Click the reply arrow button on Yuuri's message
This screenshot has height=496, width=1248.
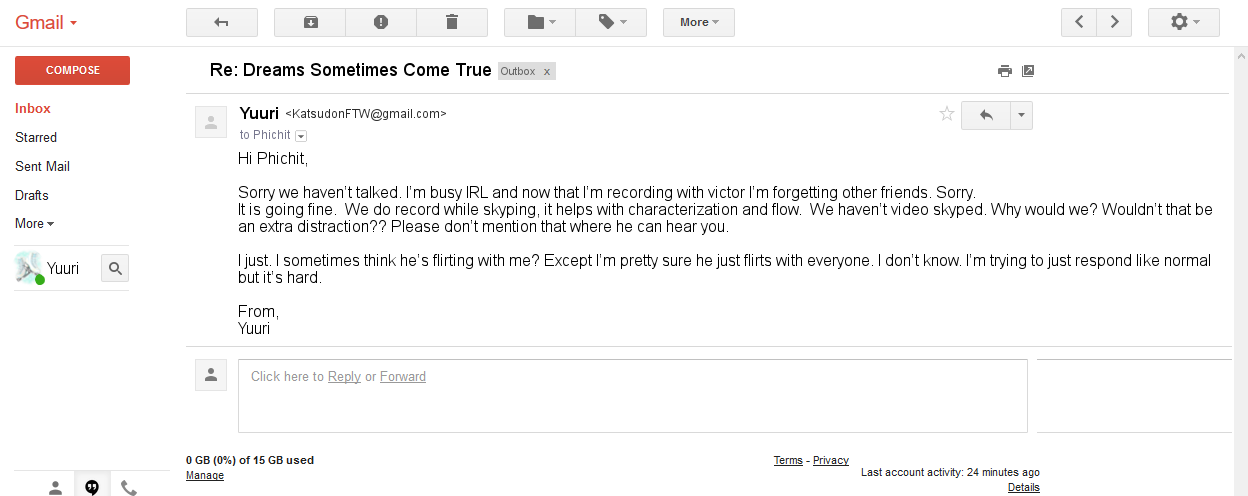point(986,115)
